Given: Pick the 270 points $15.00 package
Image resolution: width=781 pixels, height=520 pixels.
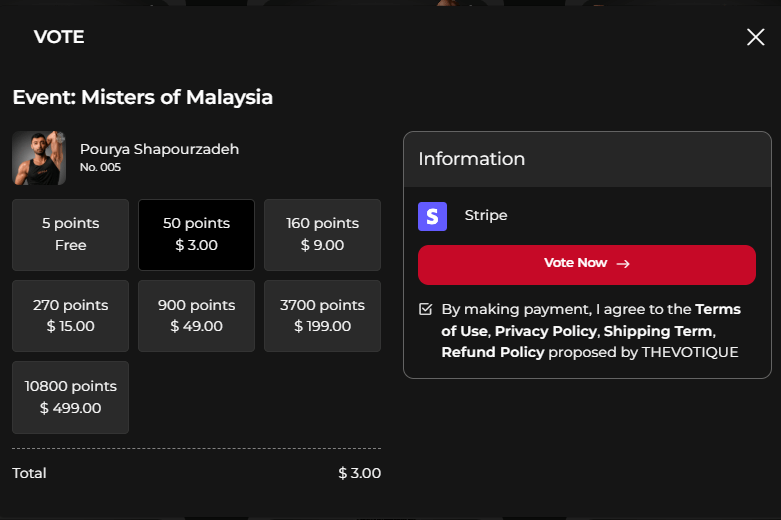Looking at the screenshot, I should point(71,316).
